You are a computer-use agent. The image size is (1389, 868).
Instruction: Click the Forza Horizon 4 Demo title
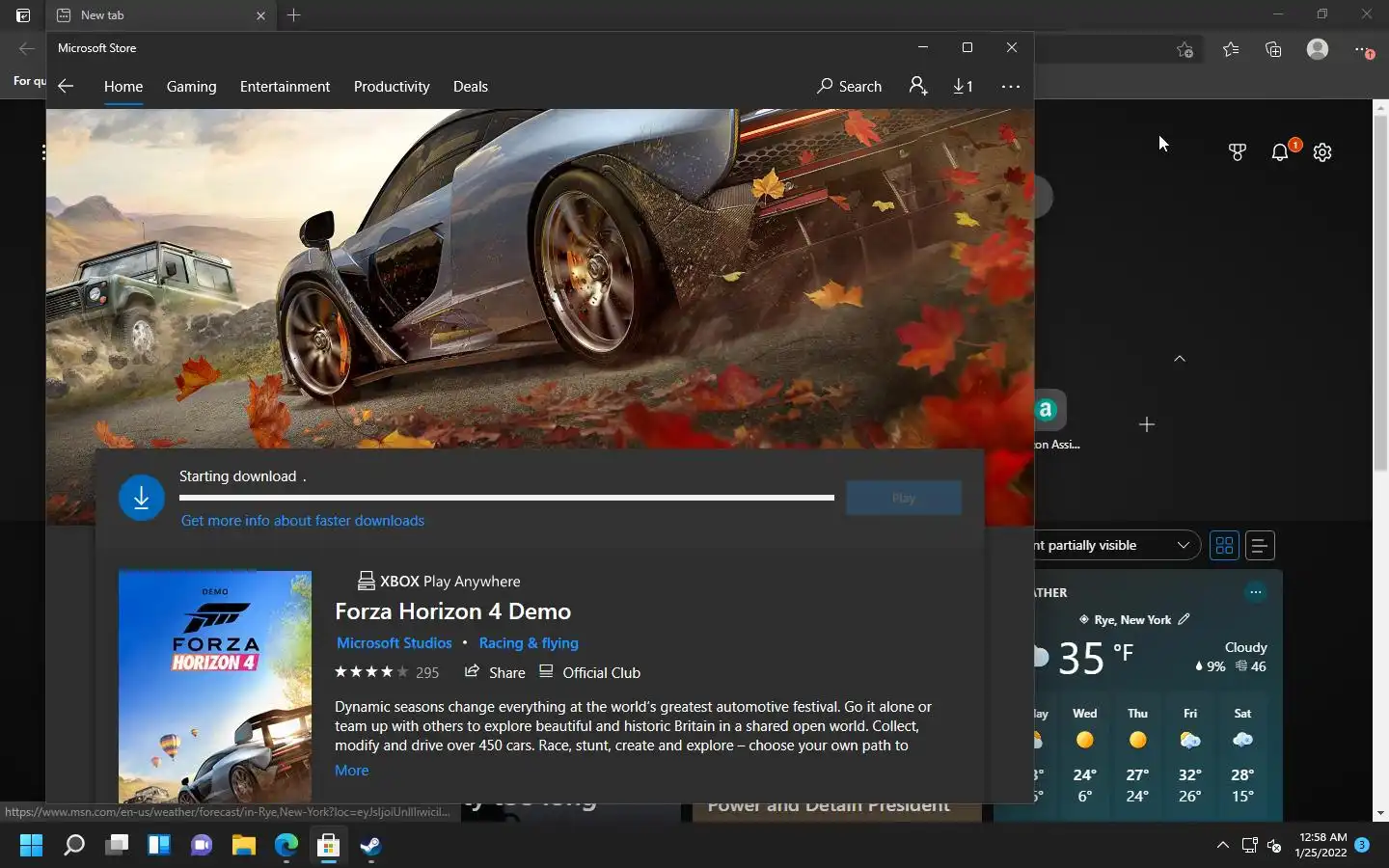pos(453,611)
